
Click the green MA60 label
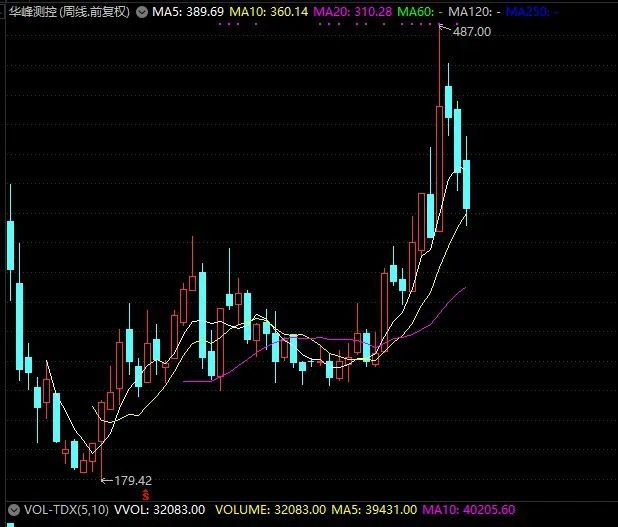click(x=420, y=12)
